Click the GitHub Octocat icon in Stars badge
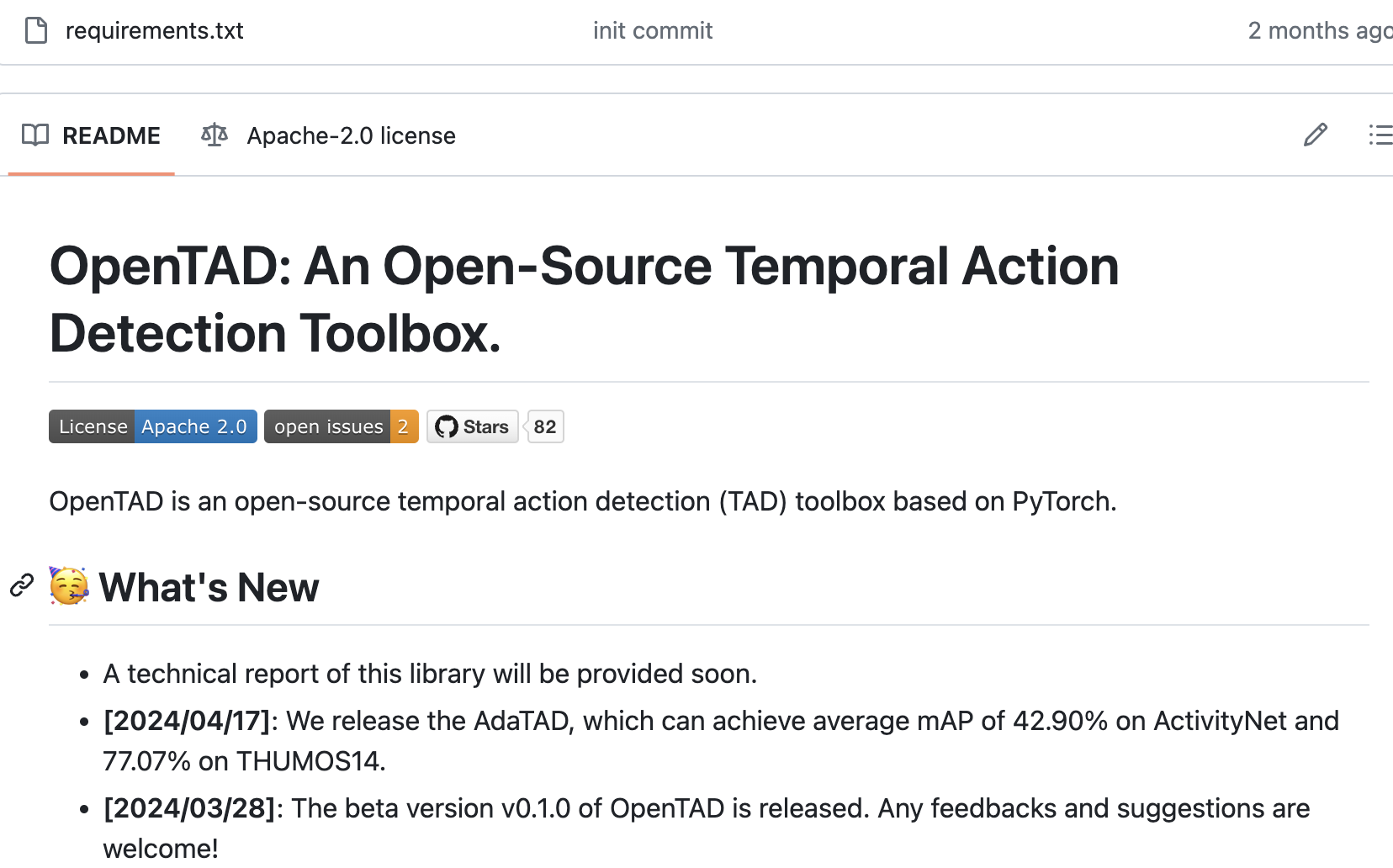Viewport: 1393px width, 868px height. coord(447,427)
